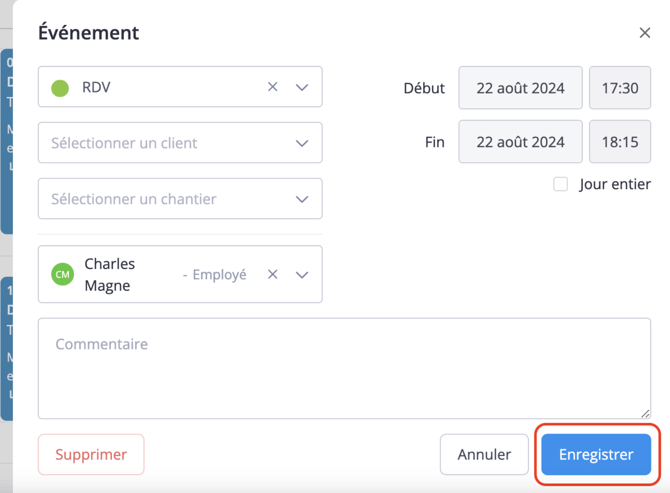Screen dimensions: 670x493
Task: Click the Supprimer button
Action: pos(91,455)
